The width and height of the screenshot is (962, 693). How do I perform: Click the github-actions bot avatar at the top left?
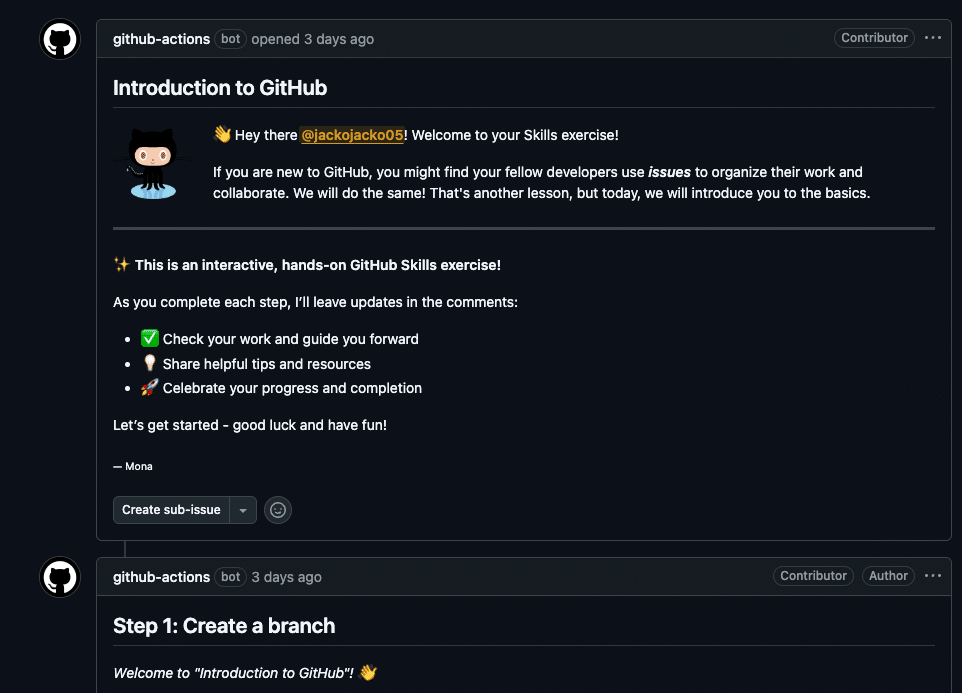click(x=59, y=39)
